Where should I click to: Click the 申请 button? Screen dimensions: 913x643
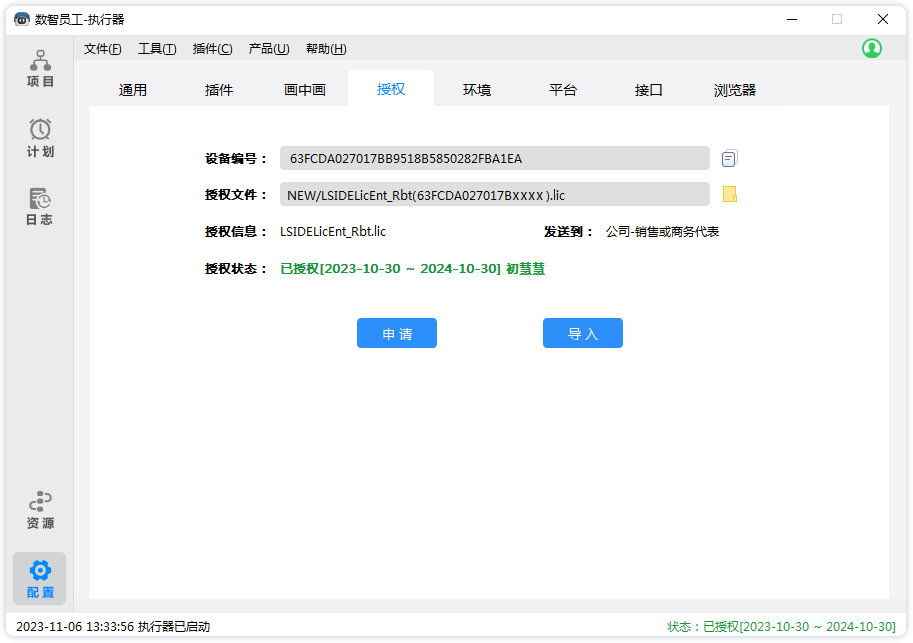(x=397, y=334)
